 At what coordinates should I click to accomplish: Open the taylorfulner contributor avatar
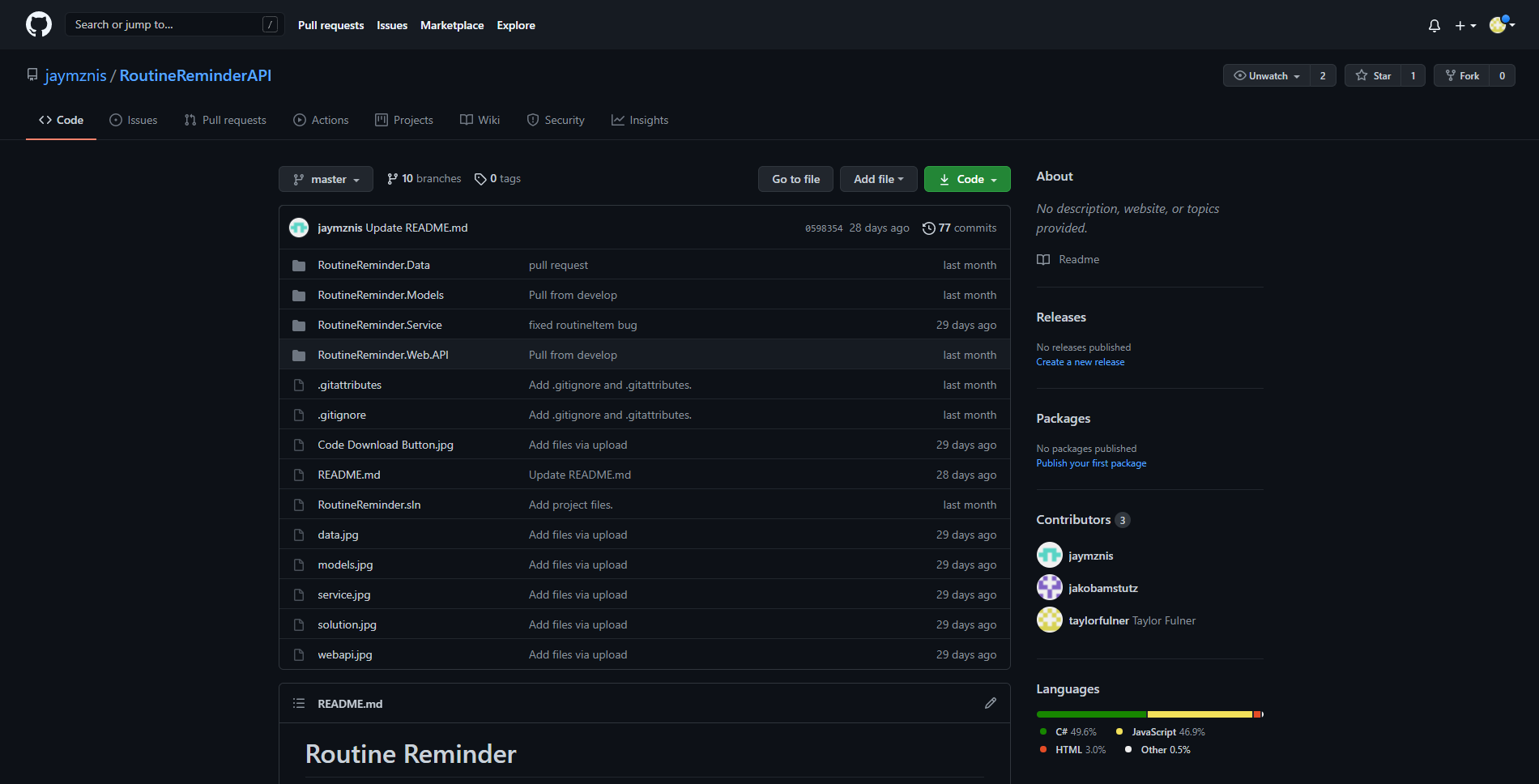tap(1049, 620)
